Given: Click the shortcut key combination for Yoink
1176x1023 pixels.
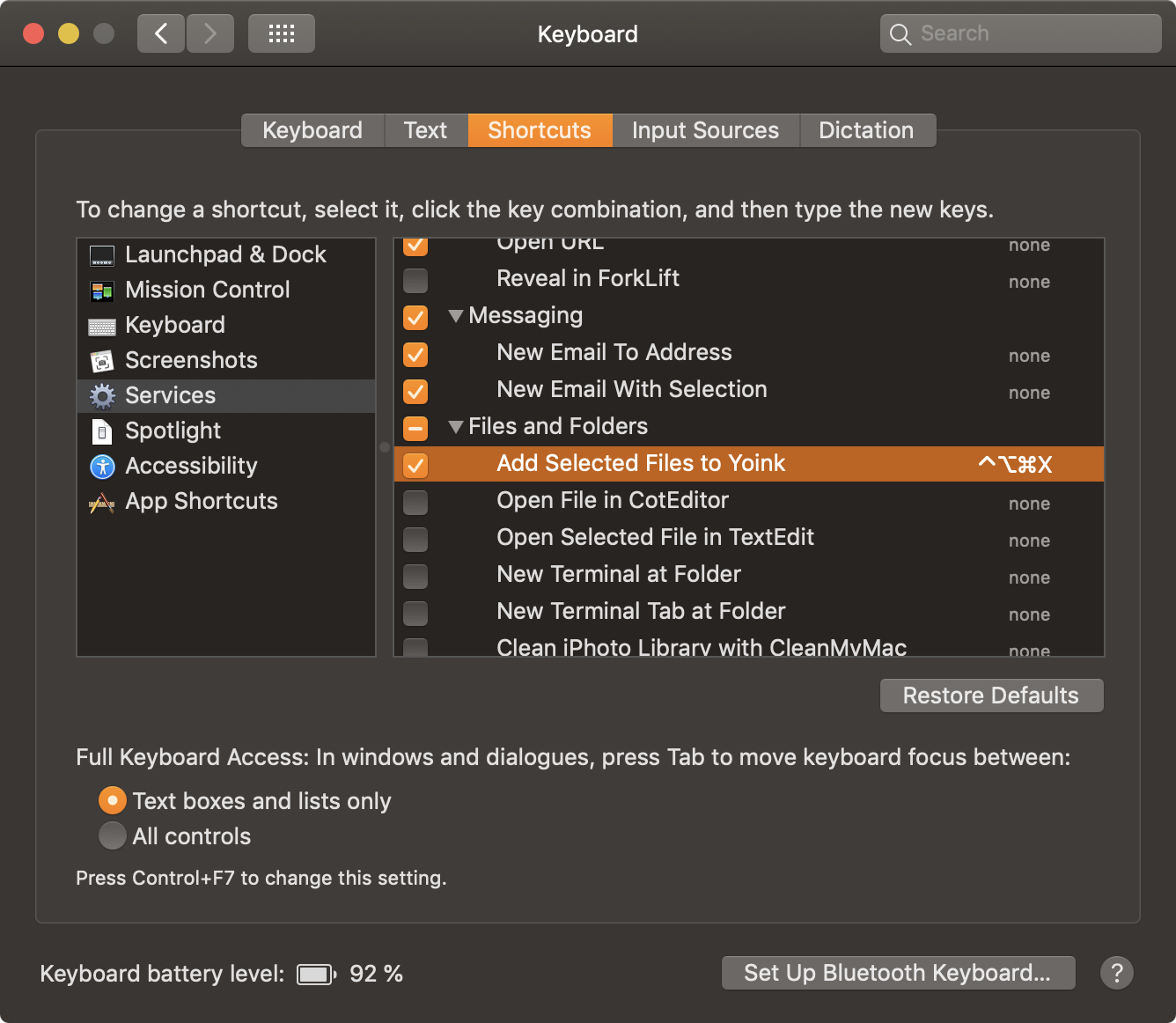Looking at the screenshot, I should (x=1015, y=464).
